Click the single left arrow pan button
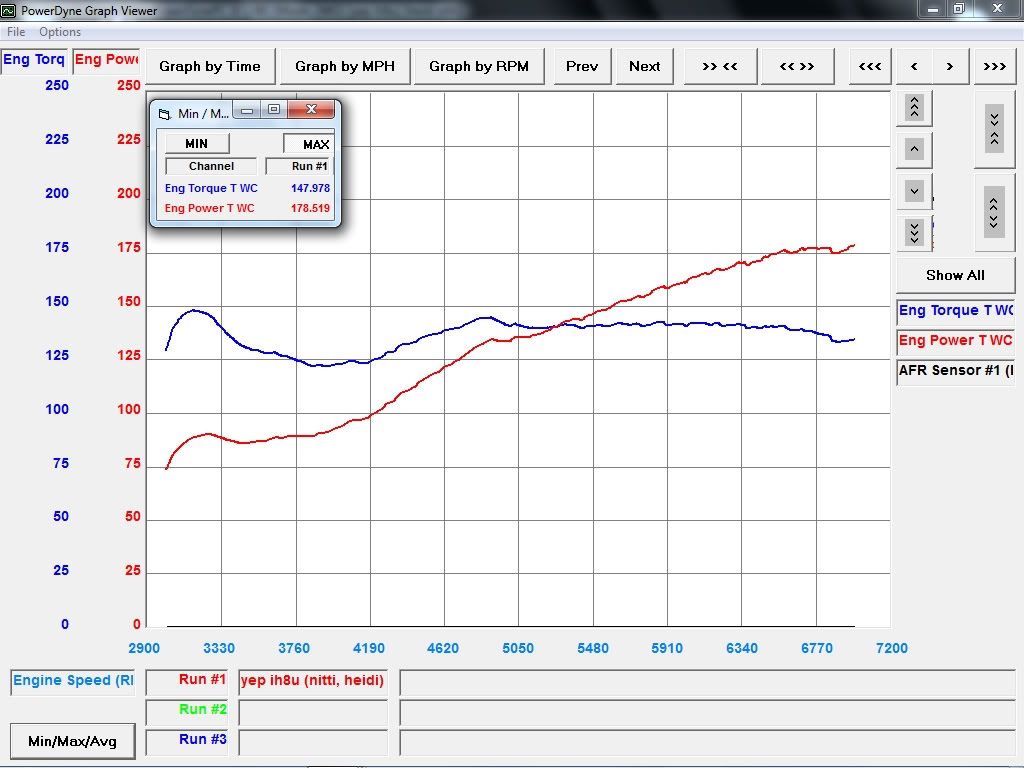 point(914,67)
